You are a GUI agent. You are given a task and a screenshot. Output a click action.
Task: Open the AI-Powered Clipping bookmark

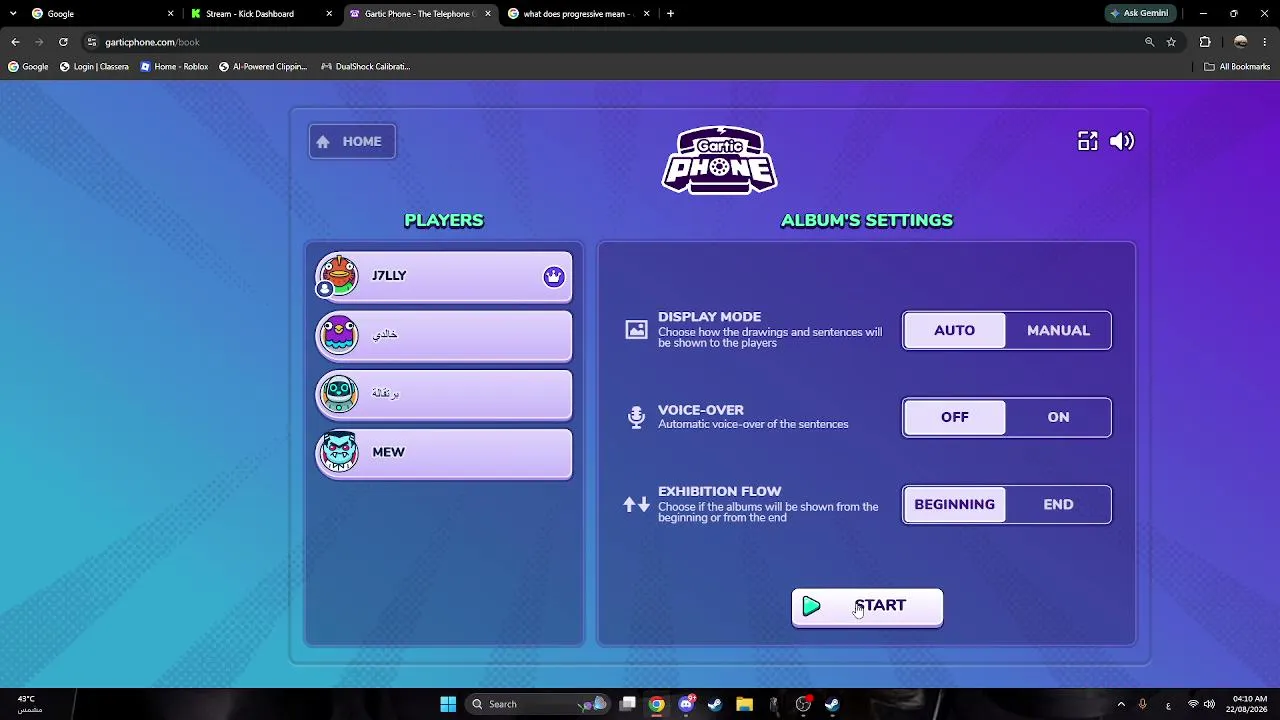(263, 67)
